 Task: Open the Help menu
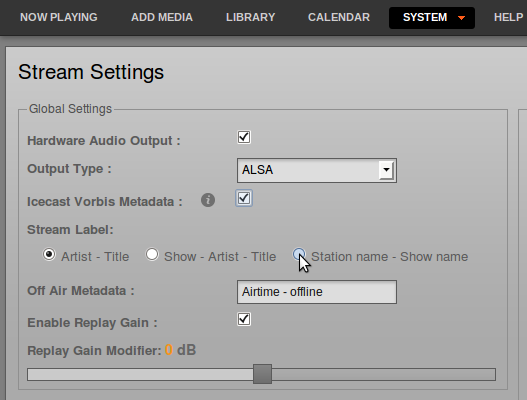click(x=508, y=17)
